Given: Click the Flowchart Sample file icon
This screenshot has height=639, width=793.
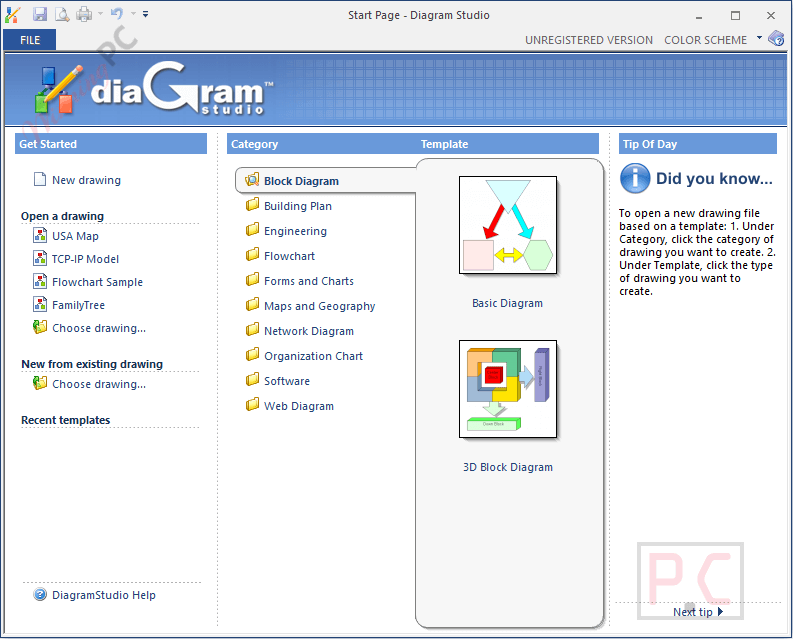Looking at the screenshot, I should [40, 281].
